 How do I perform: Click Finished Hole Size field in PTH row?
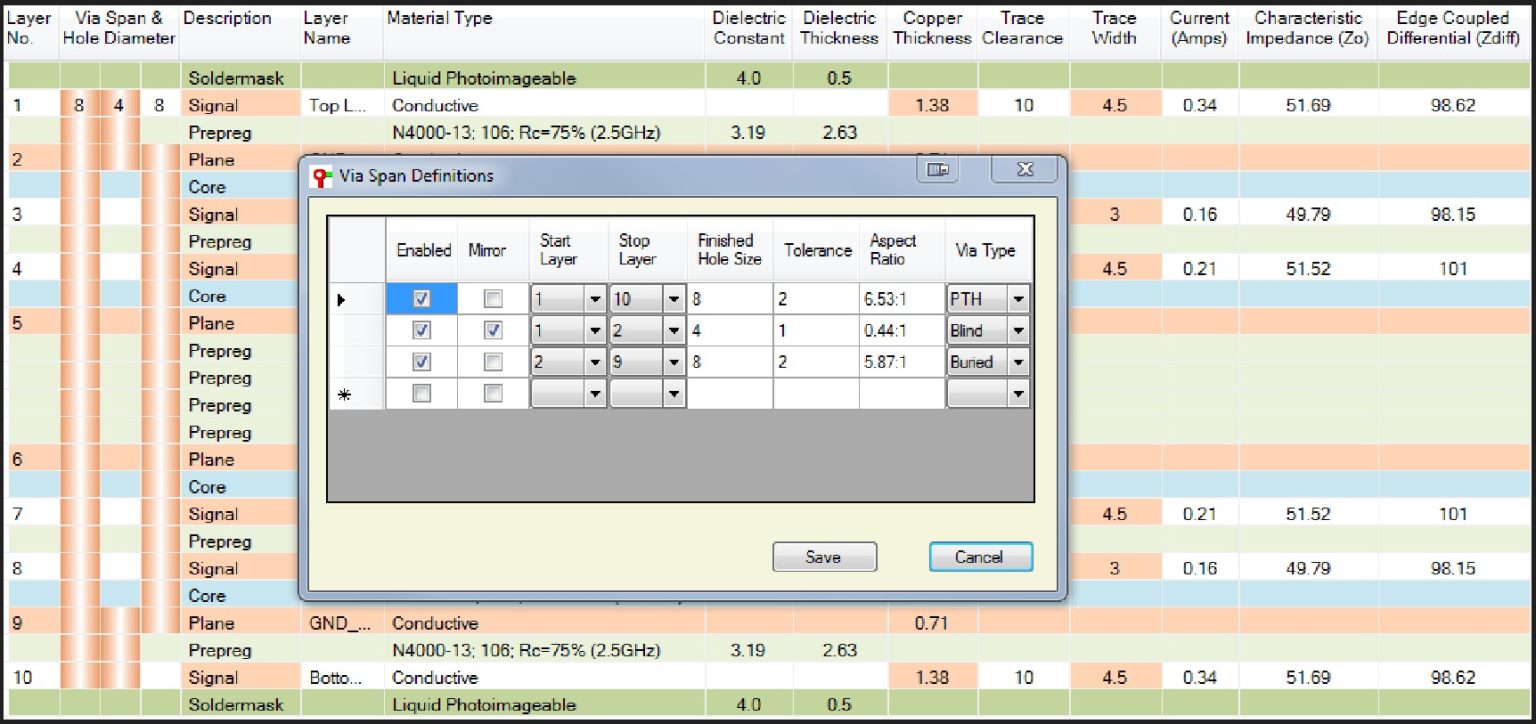(x=729, y=298)
